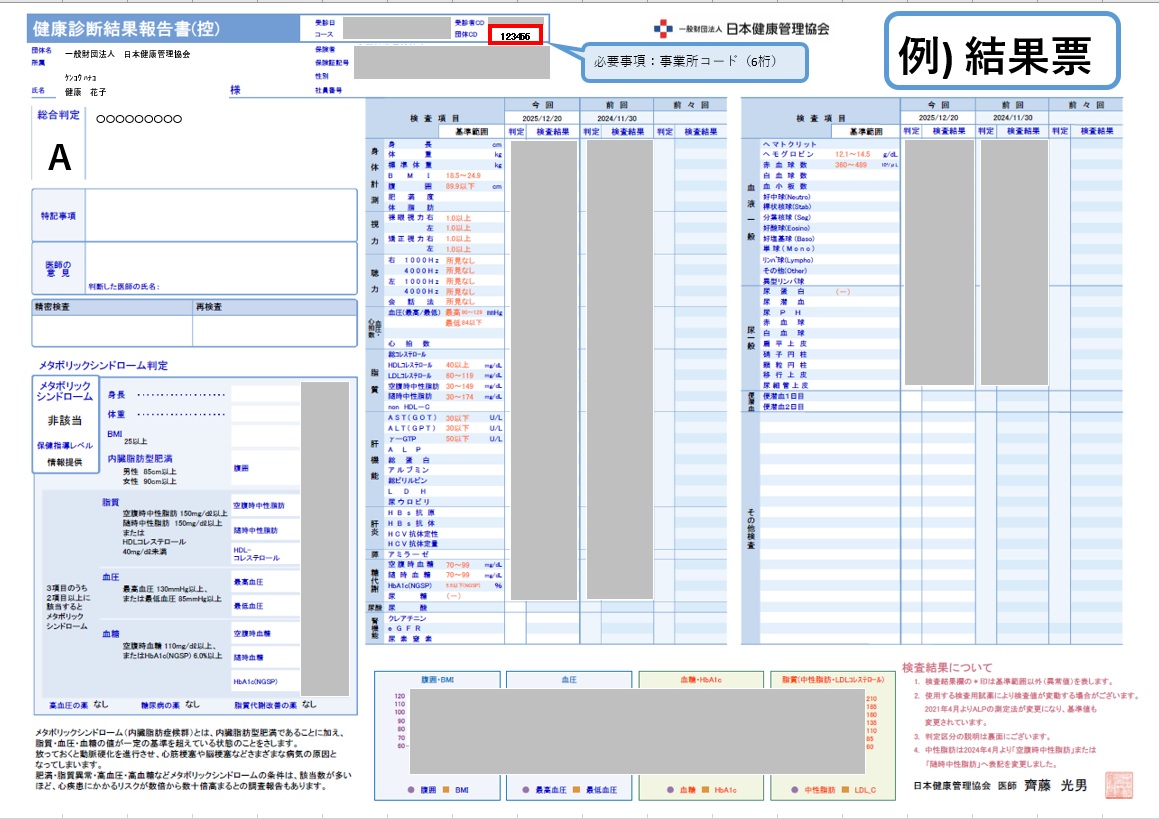The width and height of the screenshot is (1159, 819).
Task: Click the 中性脂肪 legend marker
Action: tap(794, 790)
